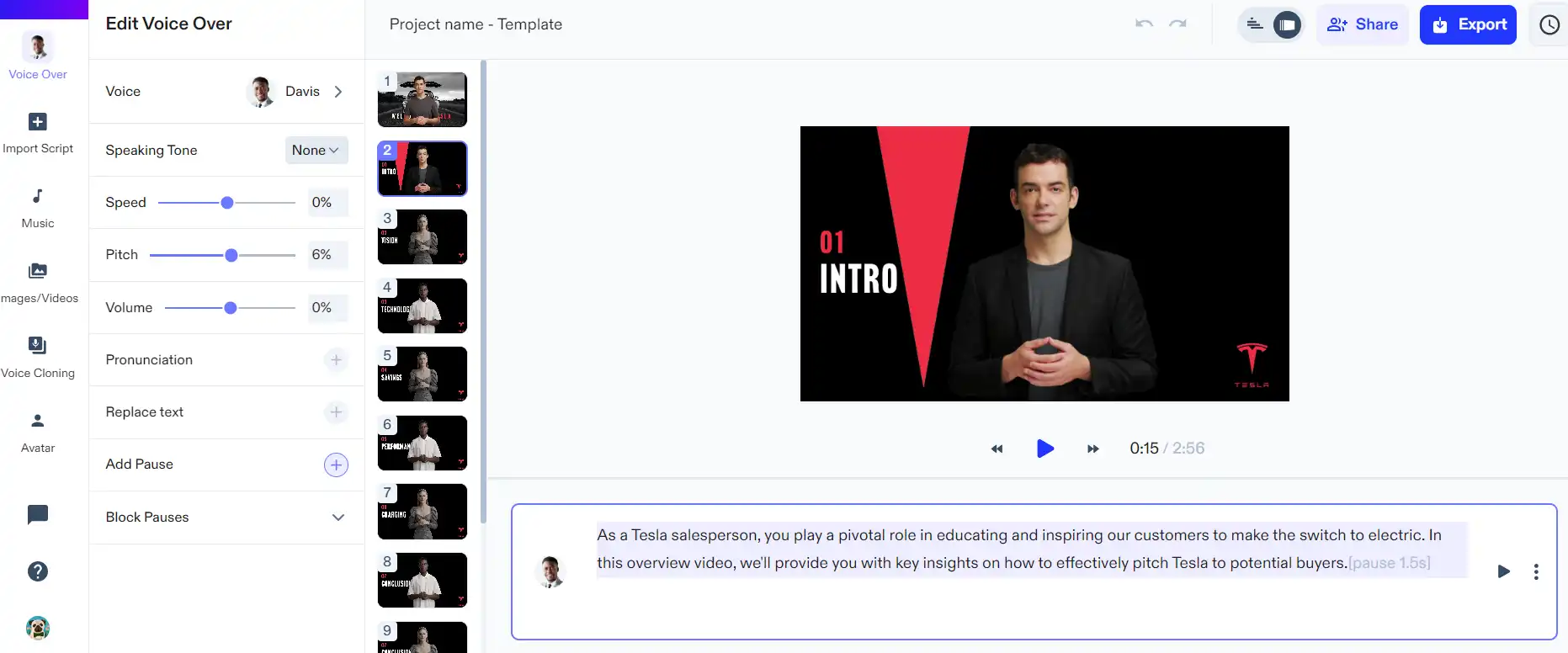
Task: Edit the project name field
Action: [x=476, y=24]
